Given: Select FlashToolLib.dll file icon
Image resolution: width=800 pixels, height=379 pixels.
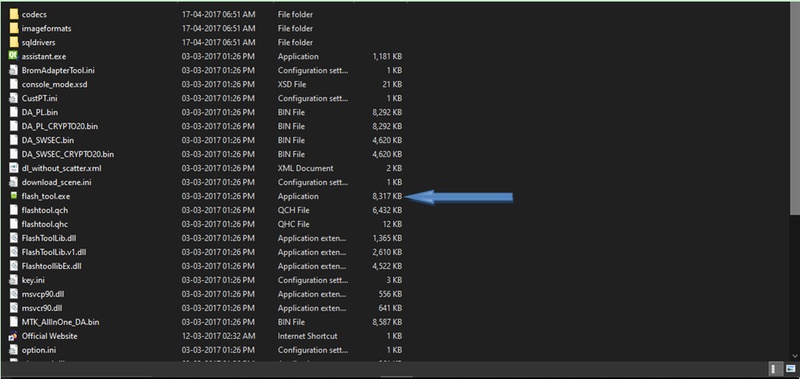Looking at the screenshot, I should click(x=14, y=238).
